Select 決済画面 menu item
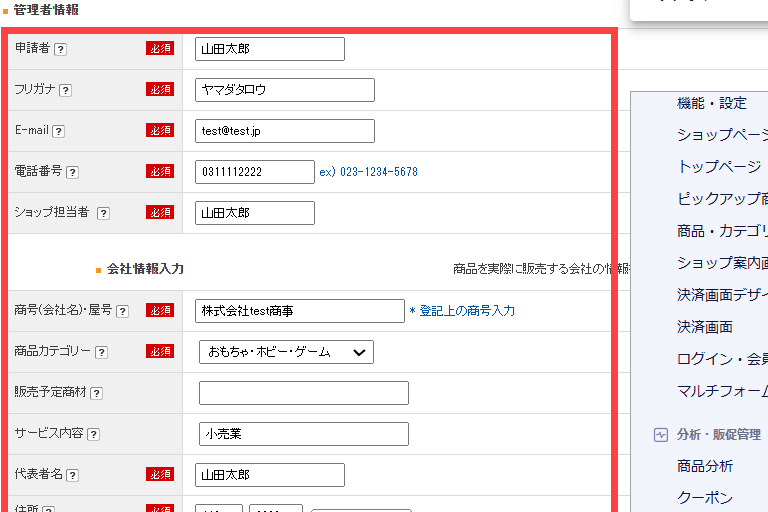768x512 pixels. (x=705, y=327)
